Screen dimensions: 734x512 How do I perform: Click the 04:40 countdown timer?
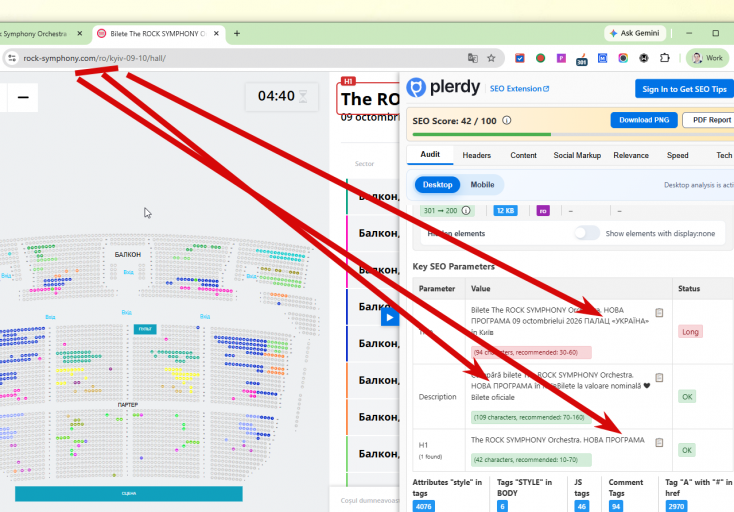pyautogui.click(x=276, y=96)
